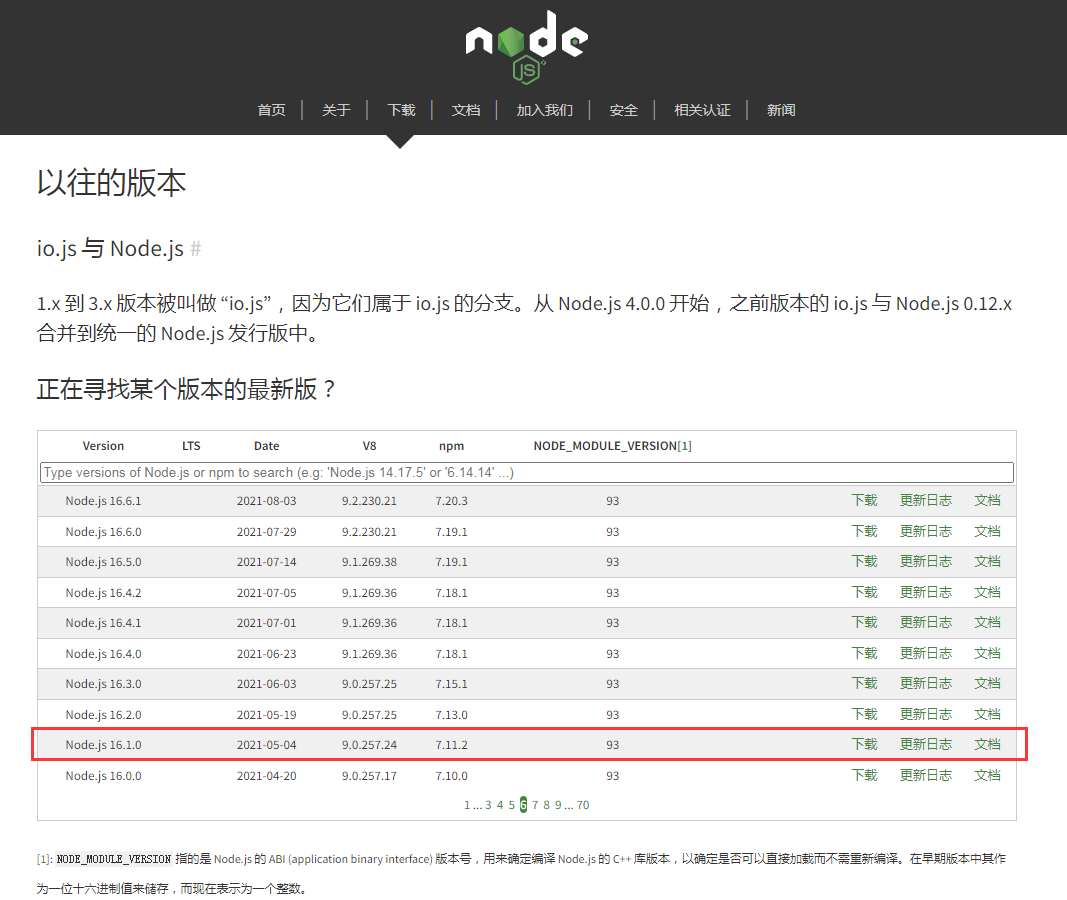The image size is (1067, 900).
Task: Select npm value 7.20.3
Action: (451, 501)
